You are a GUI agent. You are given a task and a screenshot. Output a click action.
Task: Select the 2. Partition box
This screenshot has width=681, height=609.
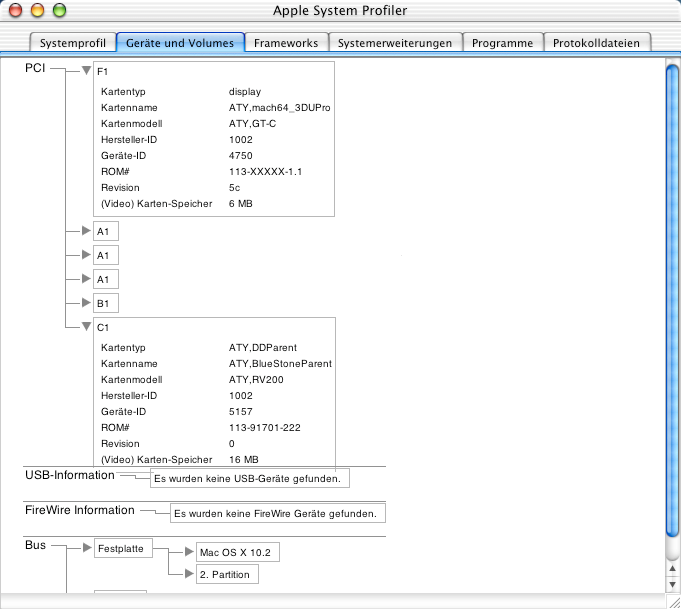click(227, 574)
